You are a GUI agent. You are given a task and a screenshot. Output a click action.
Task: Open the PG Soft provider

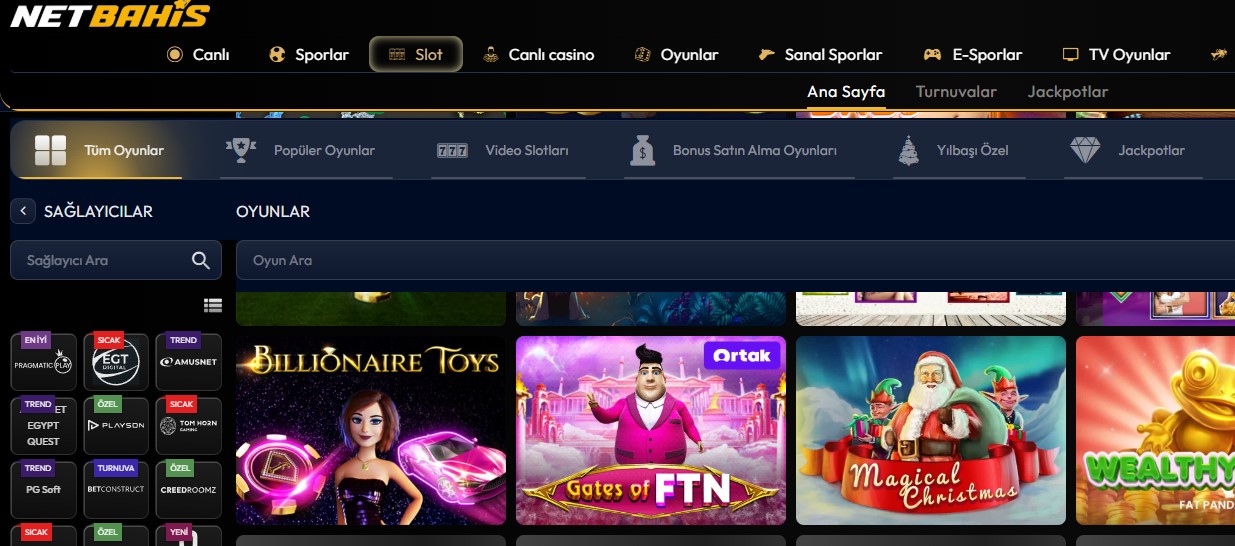pos(44,490)
